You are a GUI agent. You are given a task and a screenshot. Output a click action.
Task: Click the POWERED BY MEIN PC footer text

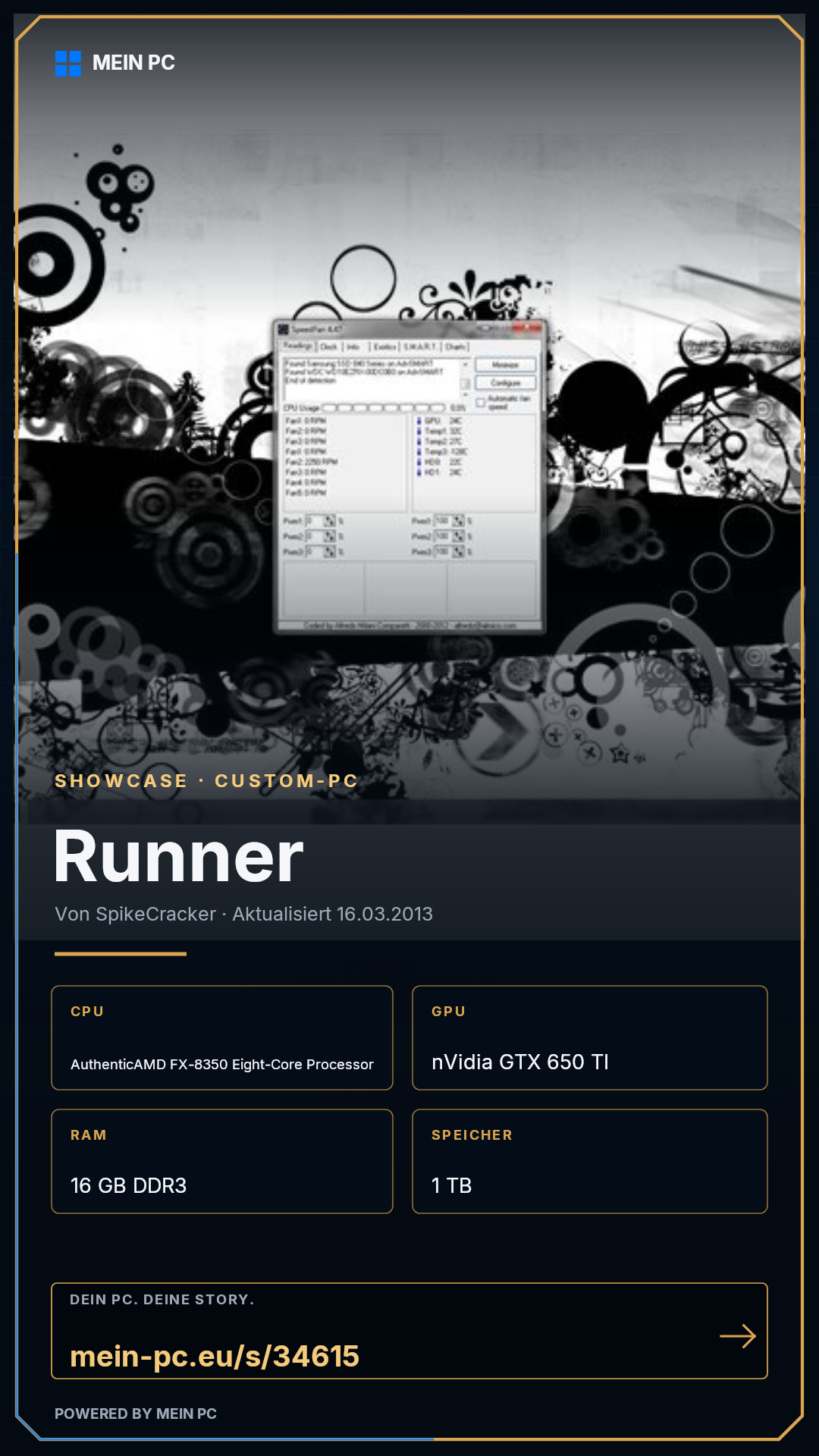click(136, 1414)
